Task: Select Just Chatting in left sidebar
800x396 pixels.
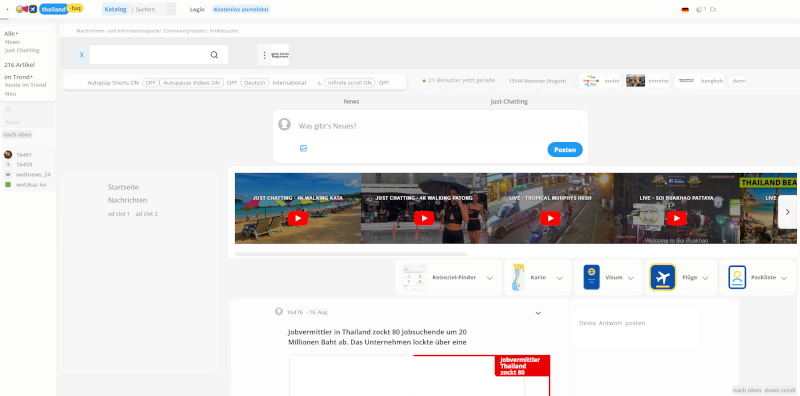Action: tap(22, 51)
